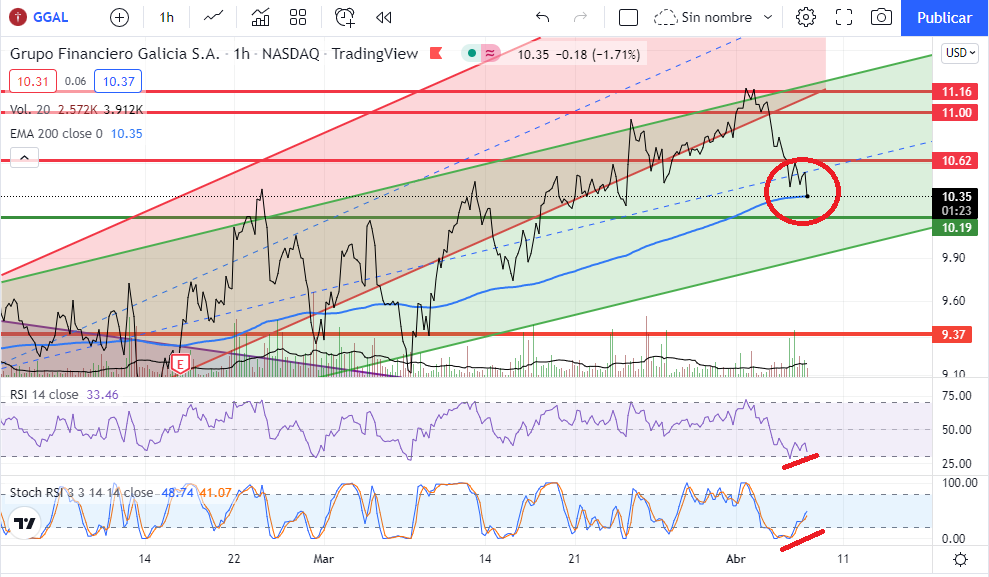989x577 pixels.
Task: Click the Publicar button
Action: (944, 17)
